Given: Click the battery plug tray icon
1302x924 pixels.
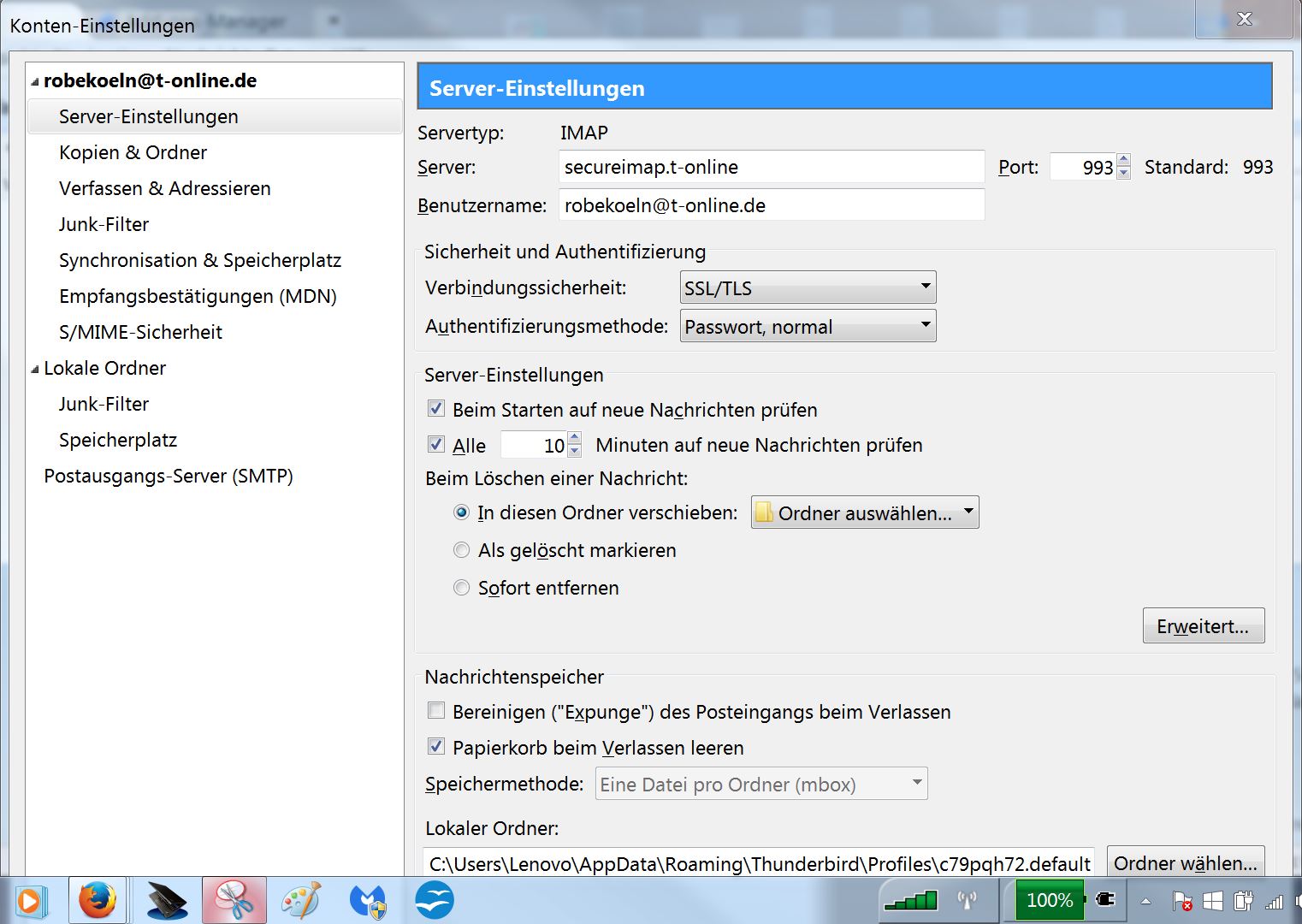Looking at the screenshot, I should 1243,901.
